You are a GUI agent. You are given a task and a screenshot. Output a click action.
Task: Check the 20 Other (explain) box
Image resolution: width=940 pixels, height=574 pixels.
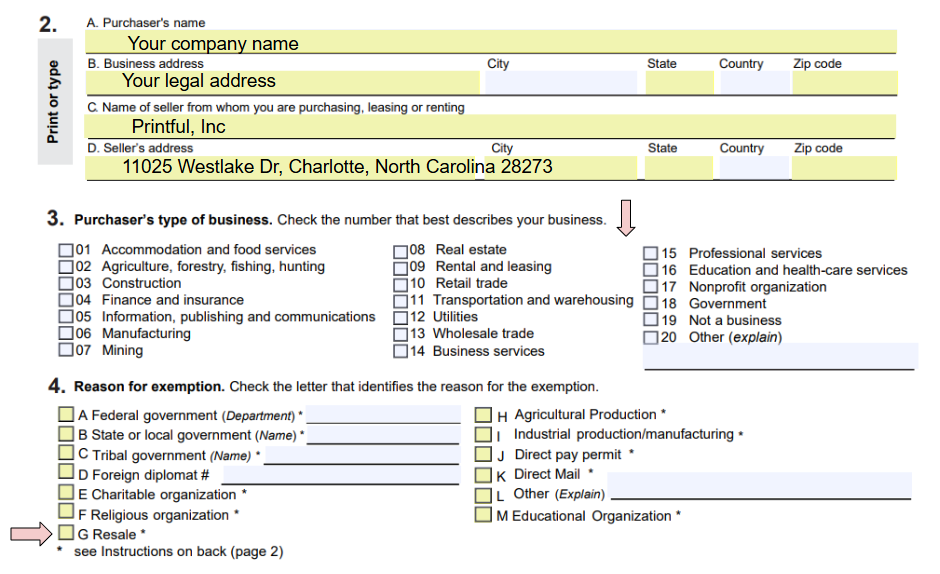tap(651, 338)
